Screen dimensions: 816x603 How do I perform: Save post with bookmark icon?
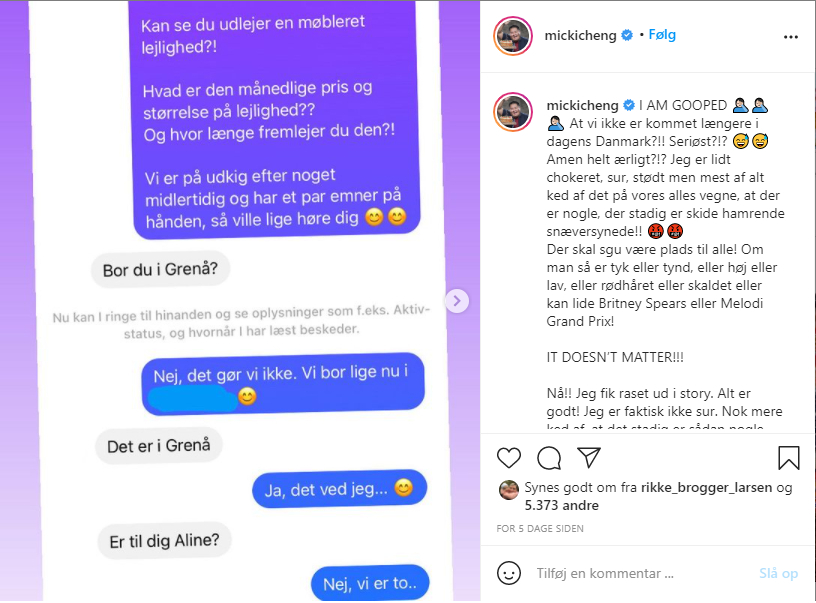pos(788,458)
